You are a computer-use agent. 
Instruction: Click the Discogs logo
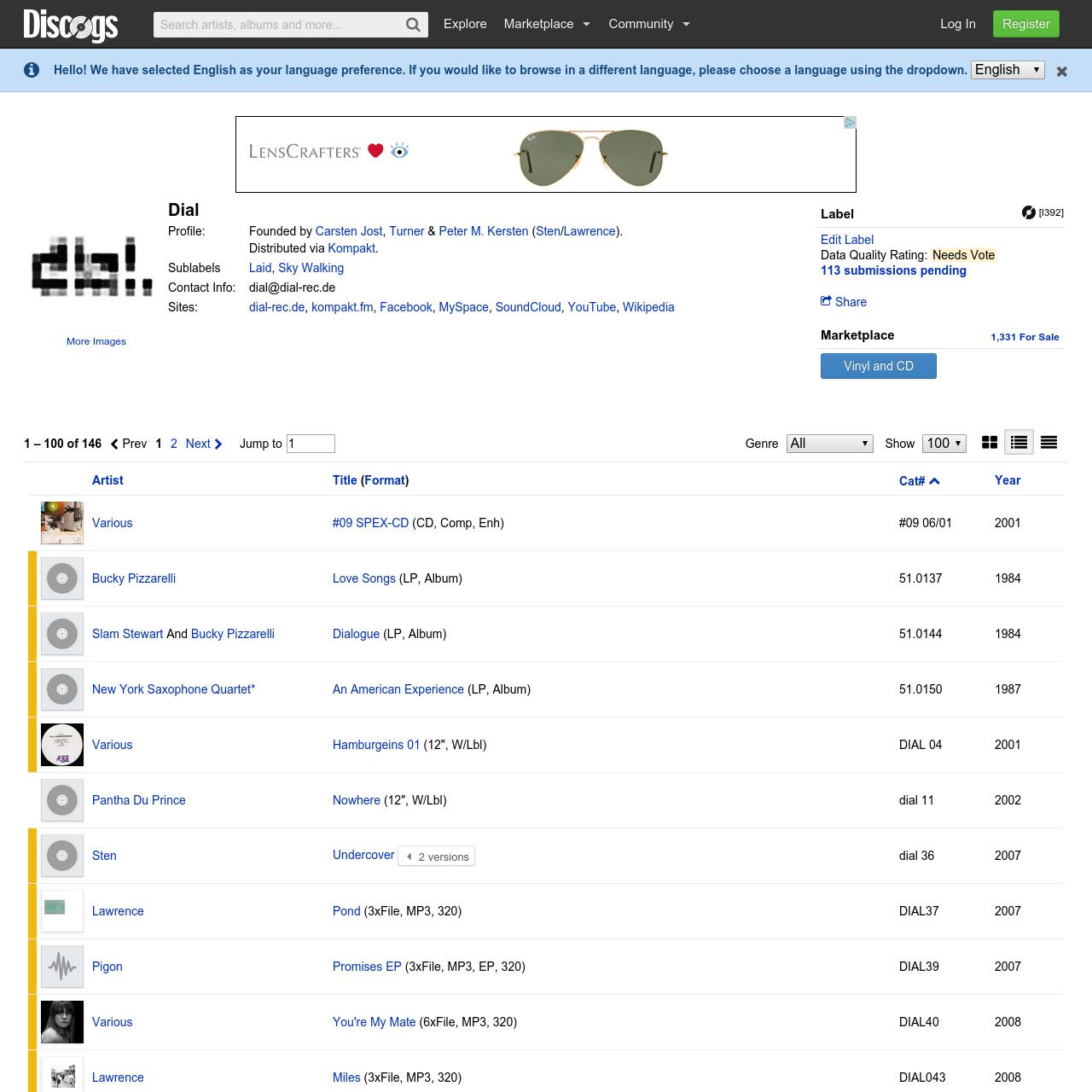click(71, 25)
